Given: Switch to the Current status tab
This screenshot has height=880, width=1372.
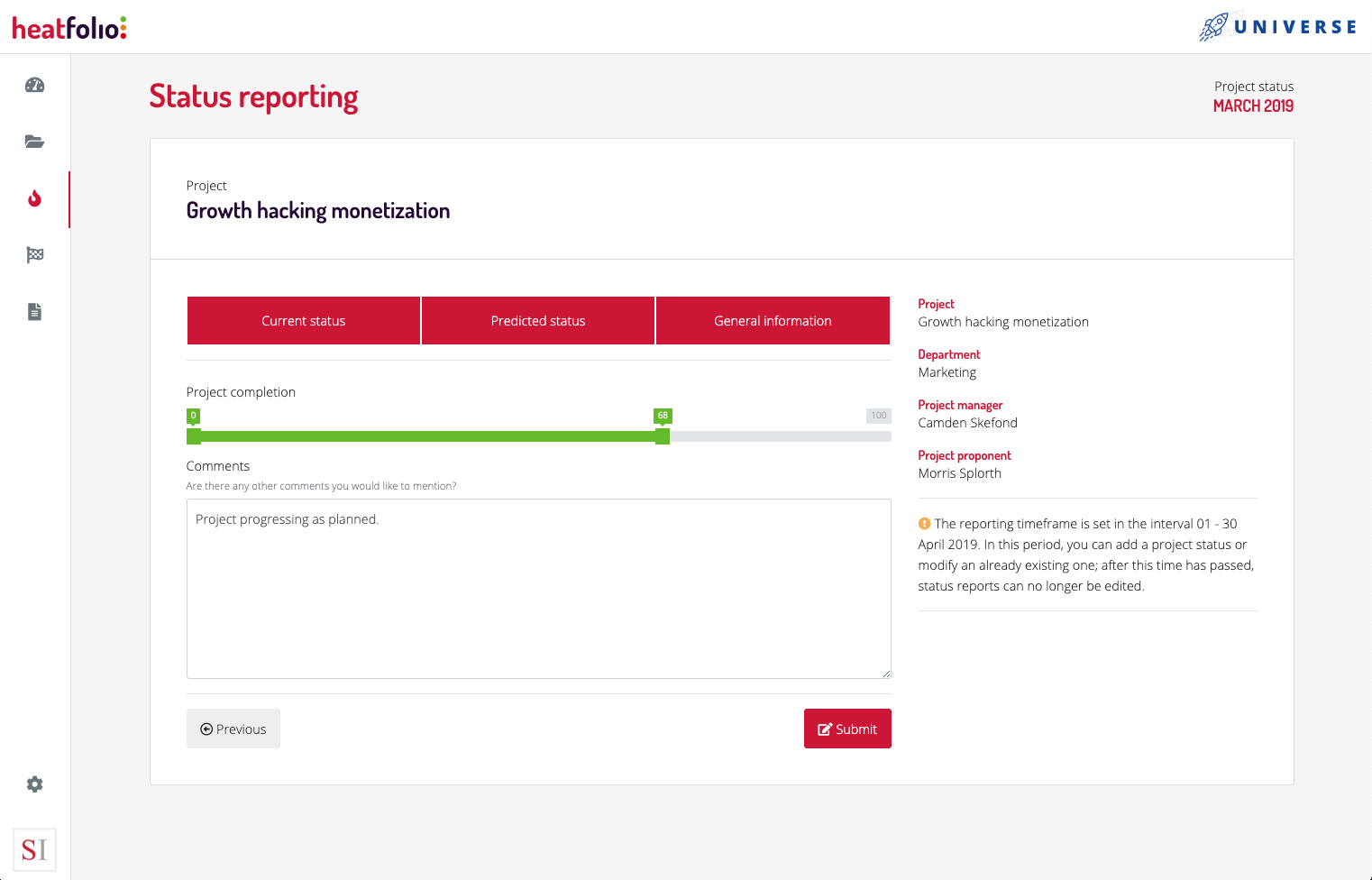Looking at the screenshot, I should (303, 321).
